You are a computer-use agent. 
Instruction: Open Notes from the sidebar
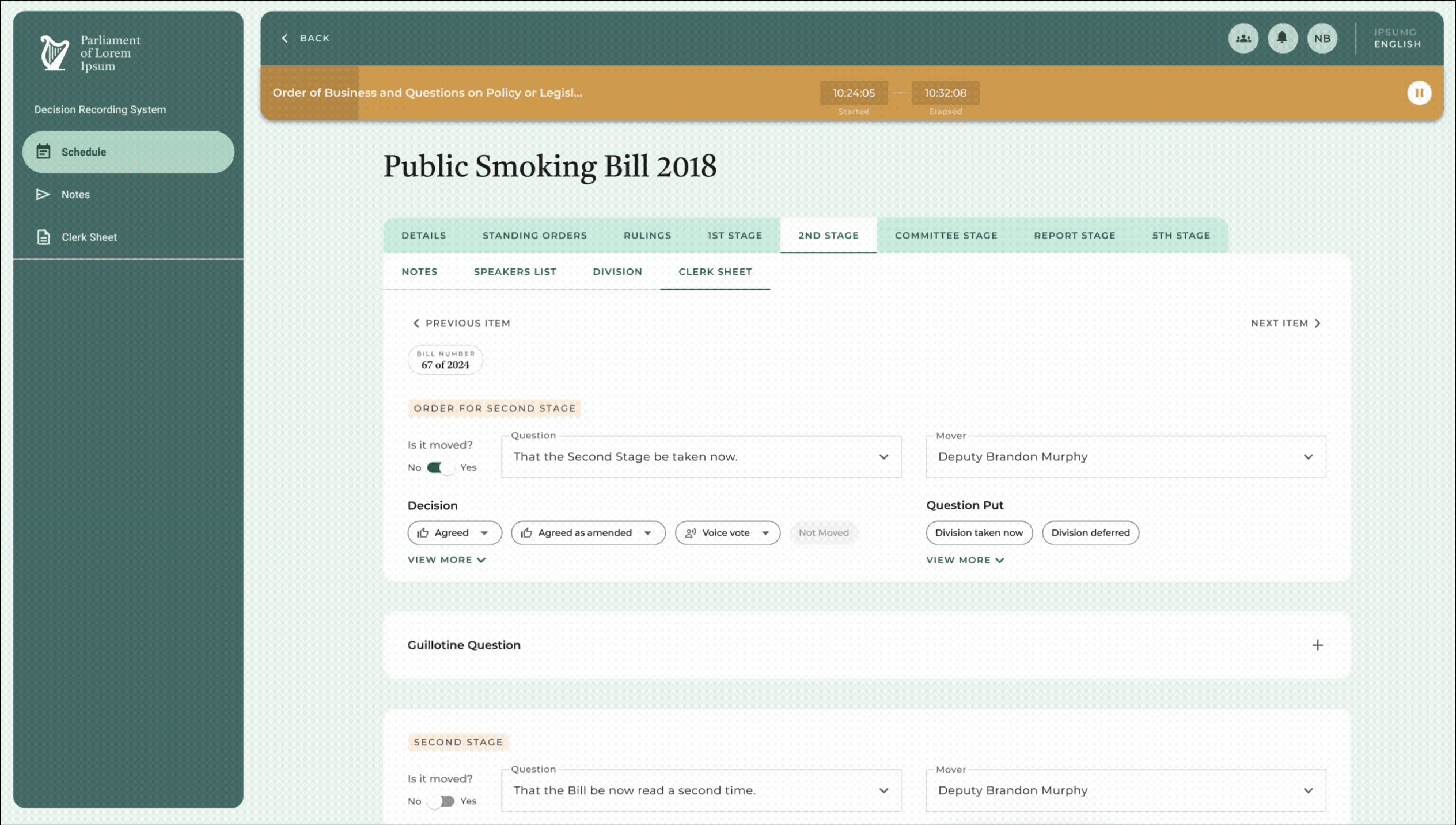click(75, 195)
